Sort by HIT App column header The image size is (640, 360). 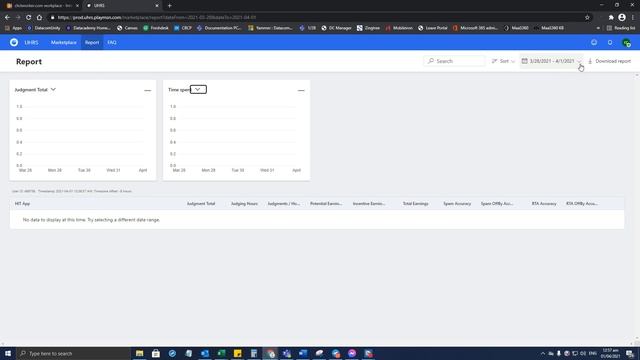(x=22, y=204)
